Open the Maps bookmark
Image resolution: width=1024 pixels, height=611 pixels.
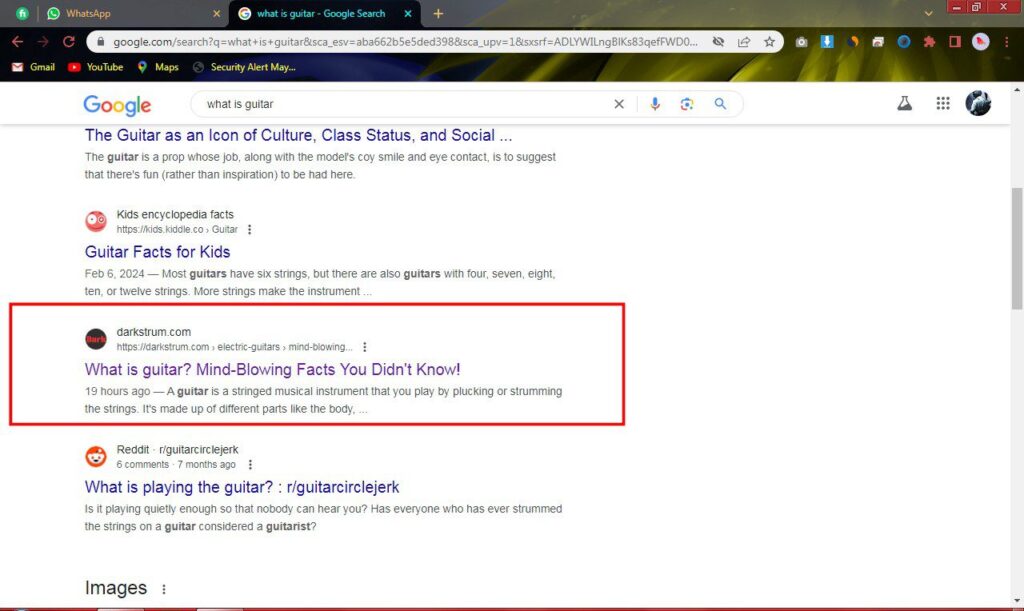157,67
